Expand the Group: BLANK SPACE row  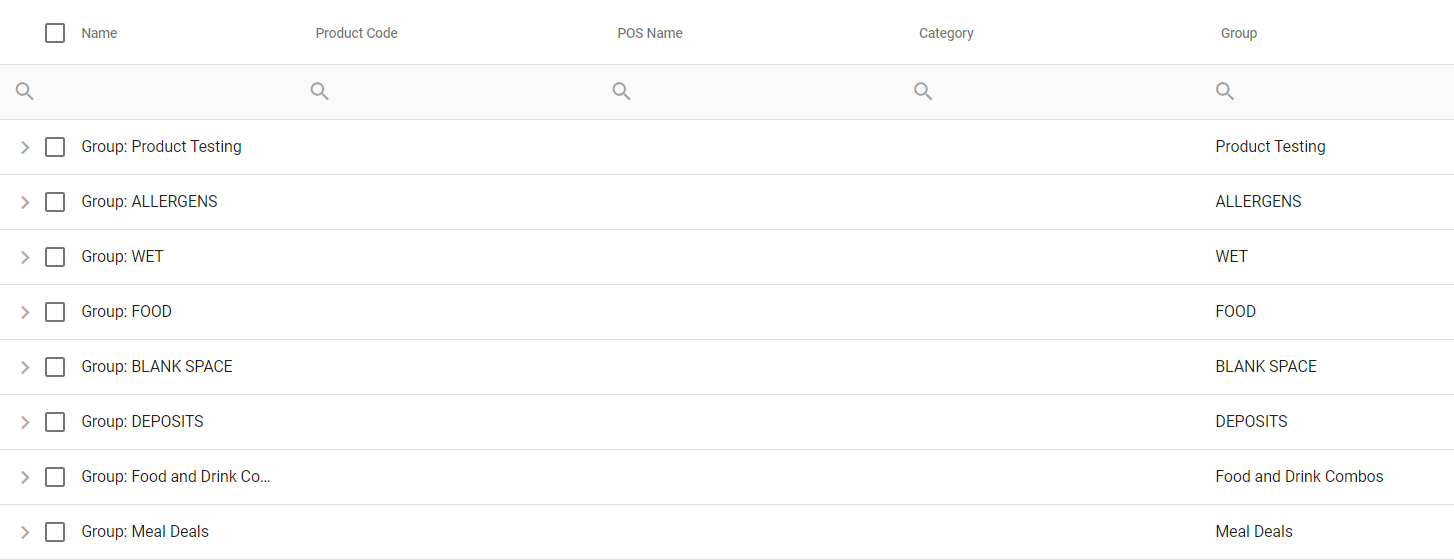click(x=25, y=367)
